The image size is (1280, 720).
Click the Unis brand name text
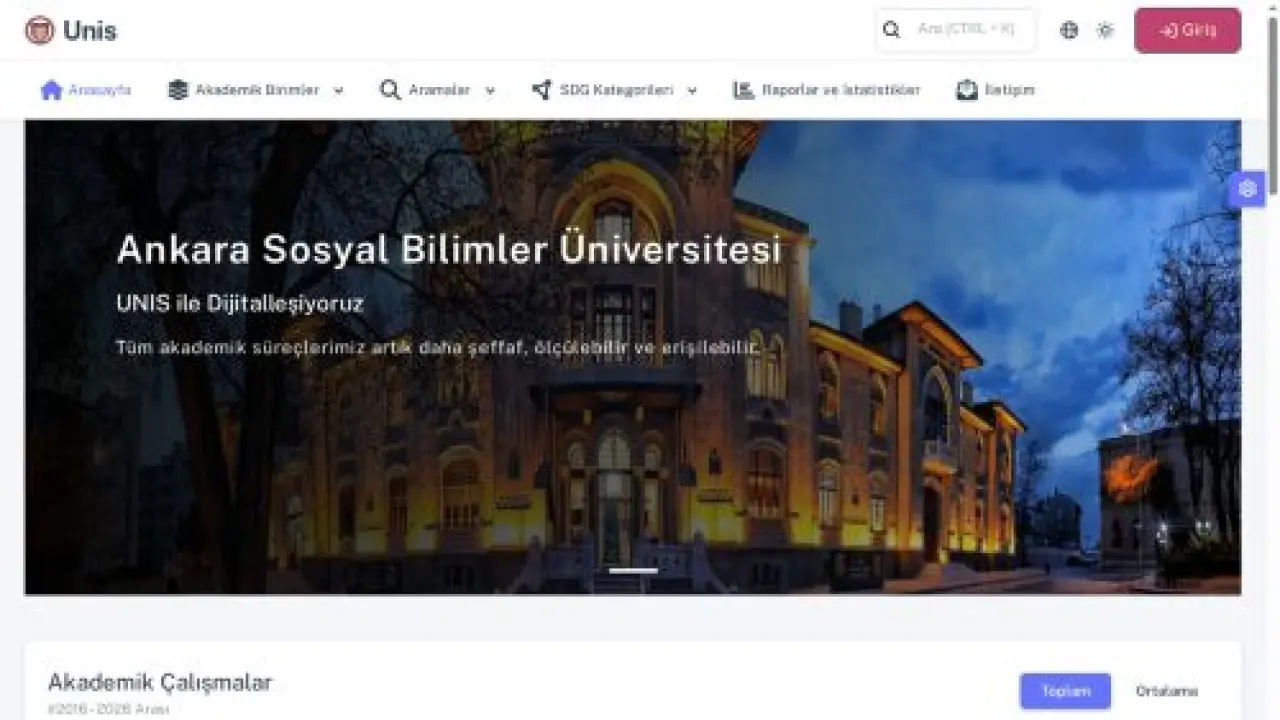coord(90,31)
